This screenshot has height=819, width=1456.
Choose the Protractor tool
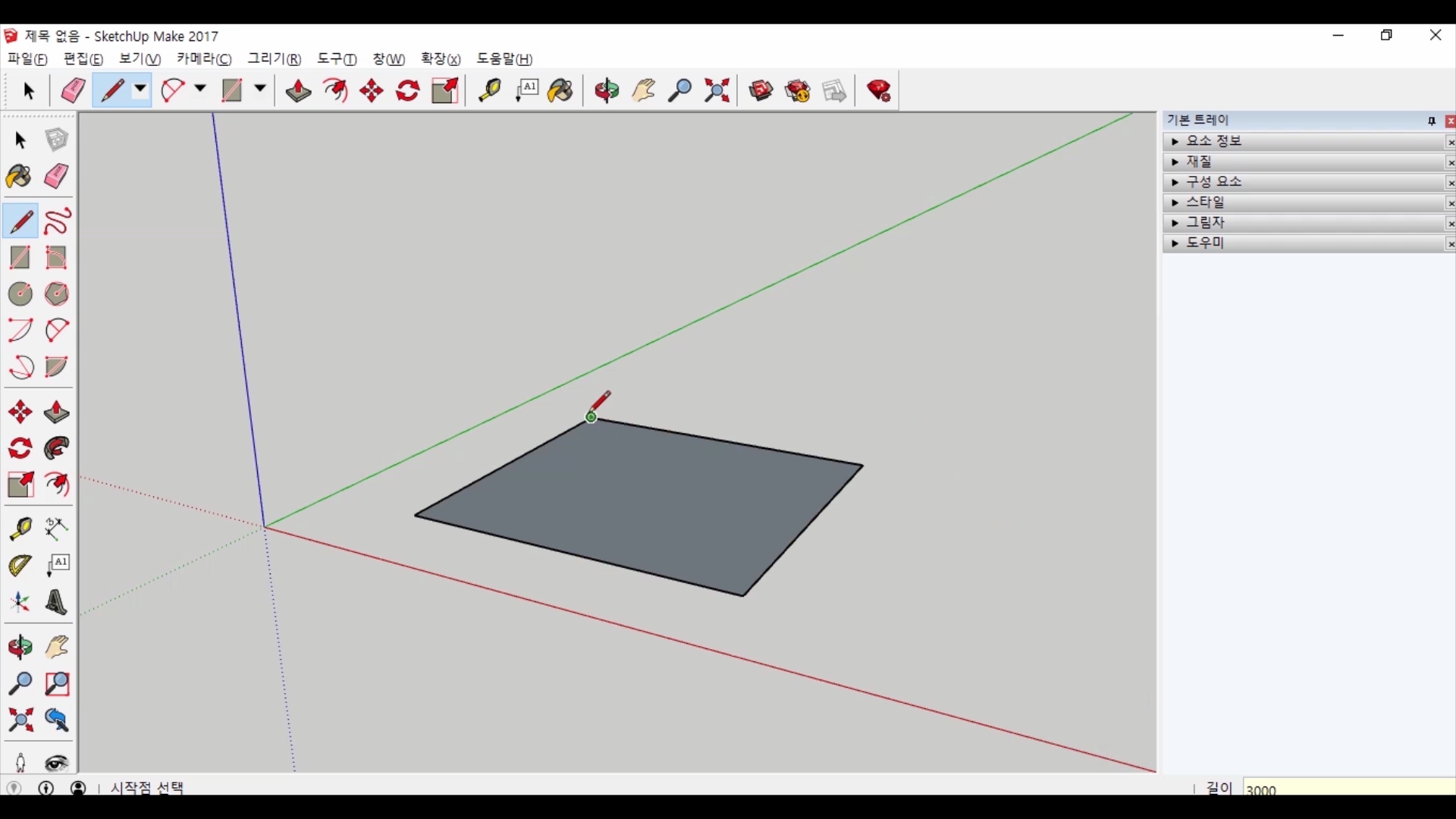click(20, 566)
